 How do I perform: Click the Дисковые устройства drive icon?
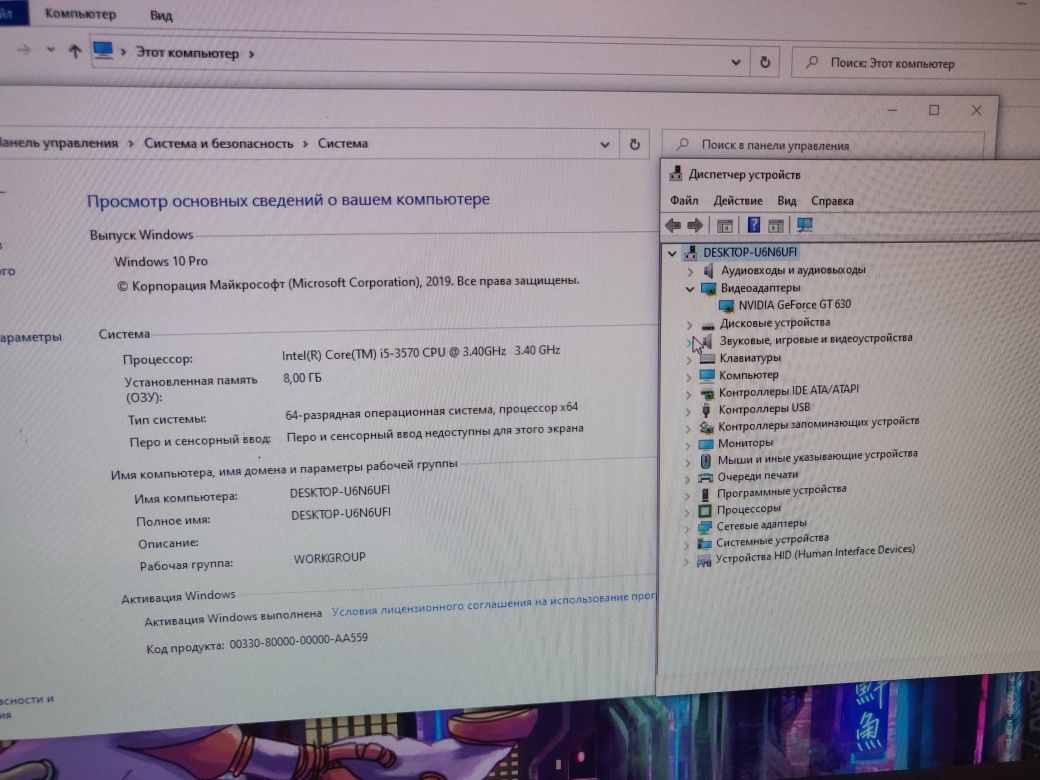pyautogui.click(x=708, y=325)
